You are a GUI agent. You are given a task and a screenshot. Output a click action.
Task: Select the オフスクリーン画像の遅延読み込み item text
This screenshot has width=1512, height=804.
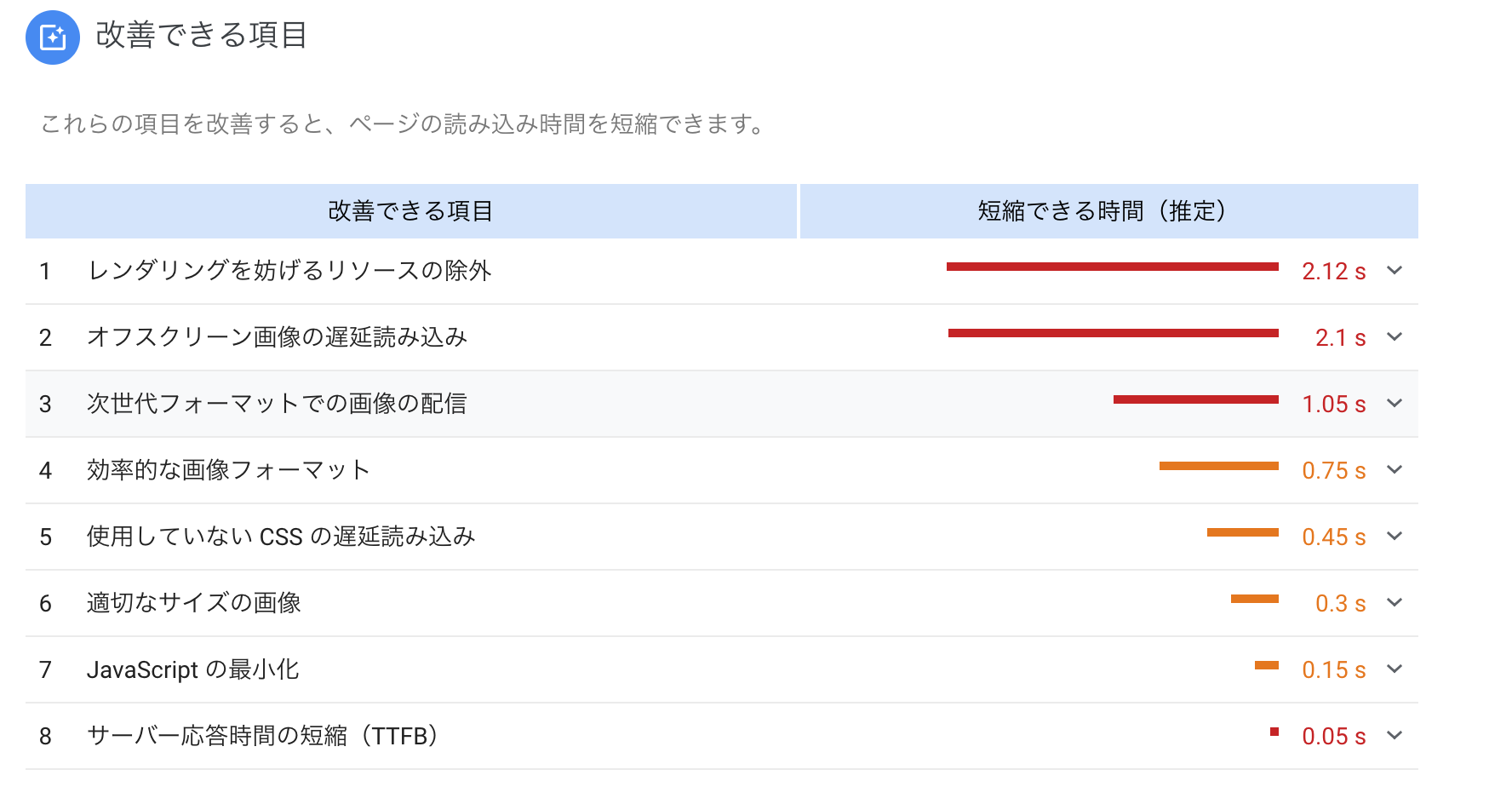(277, 337)
